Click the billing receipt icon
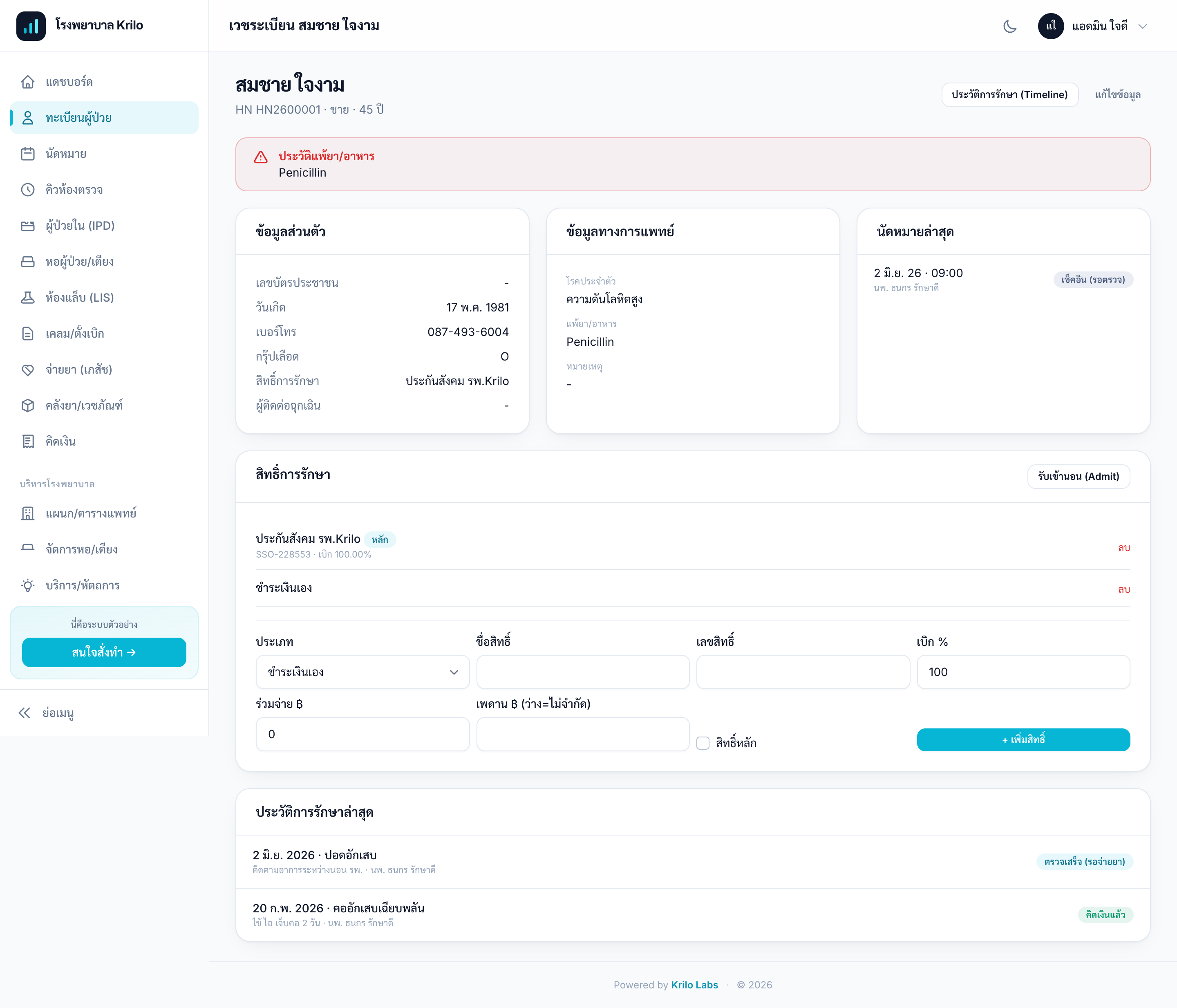 [x=28, y=441]
